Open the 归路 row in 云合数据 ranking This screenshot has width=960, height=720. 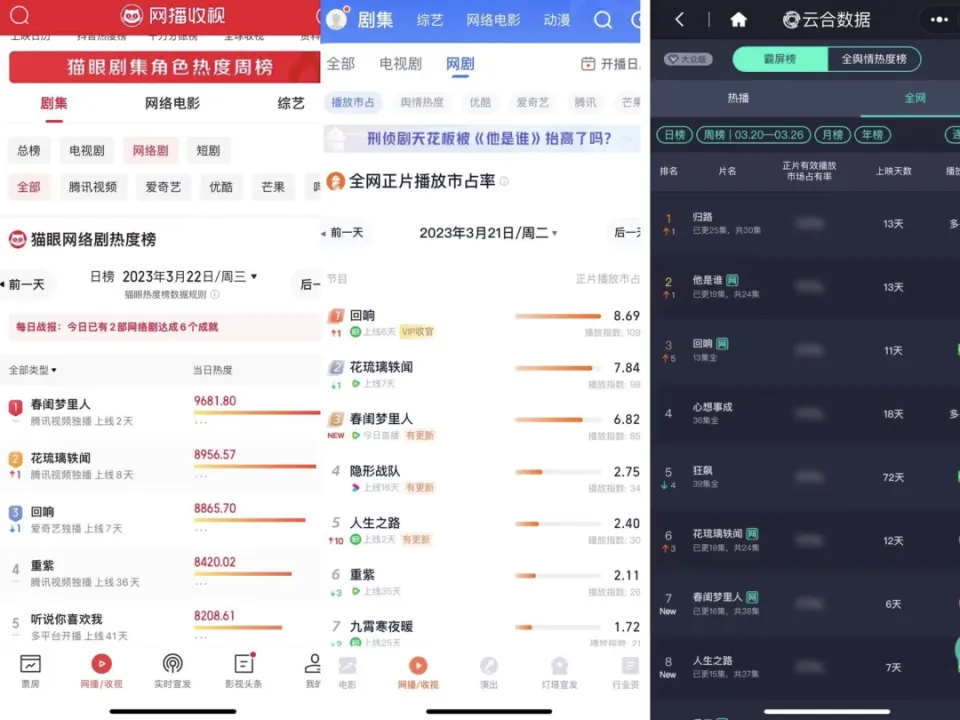(x=805, y=224)
